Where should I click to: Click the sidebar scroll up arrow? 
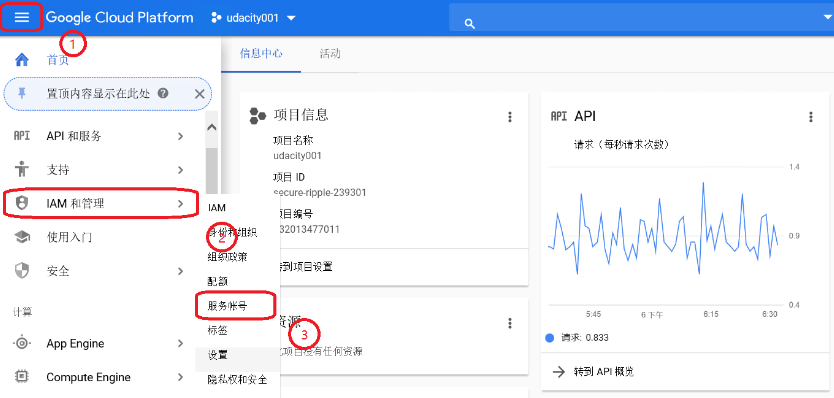[212, 128]
